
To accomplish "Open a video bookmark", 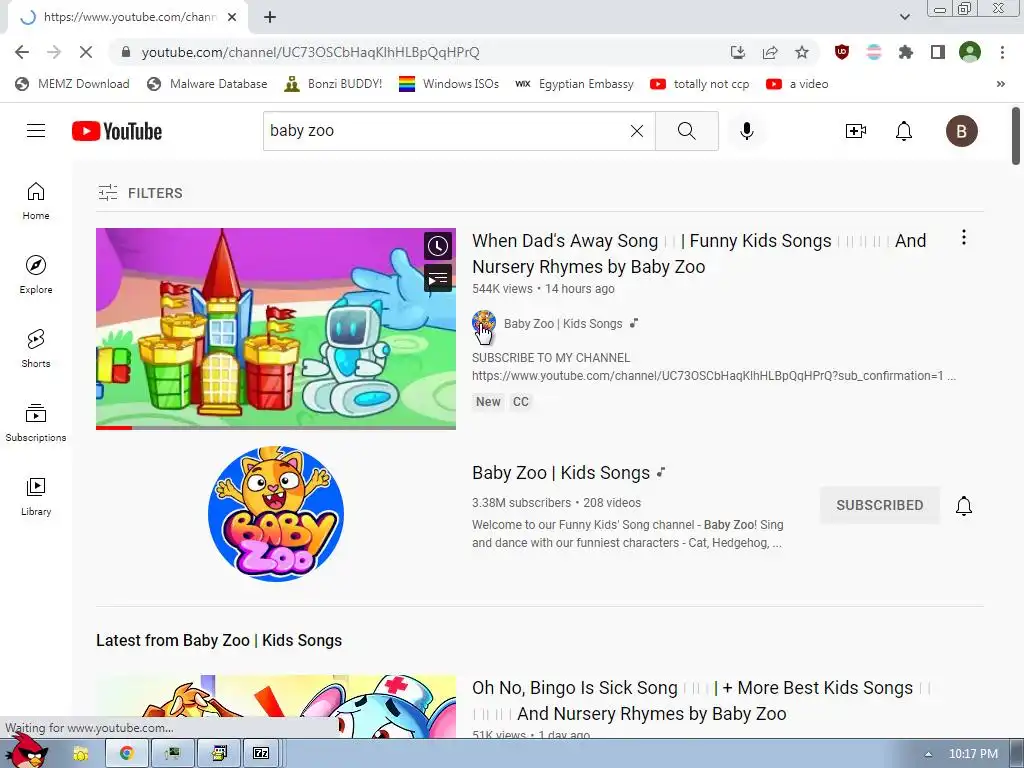I will coord(797,84).
